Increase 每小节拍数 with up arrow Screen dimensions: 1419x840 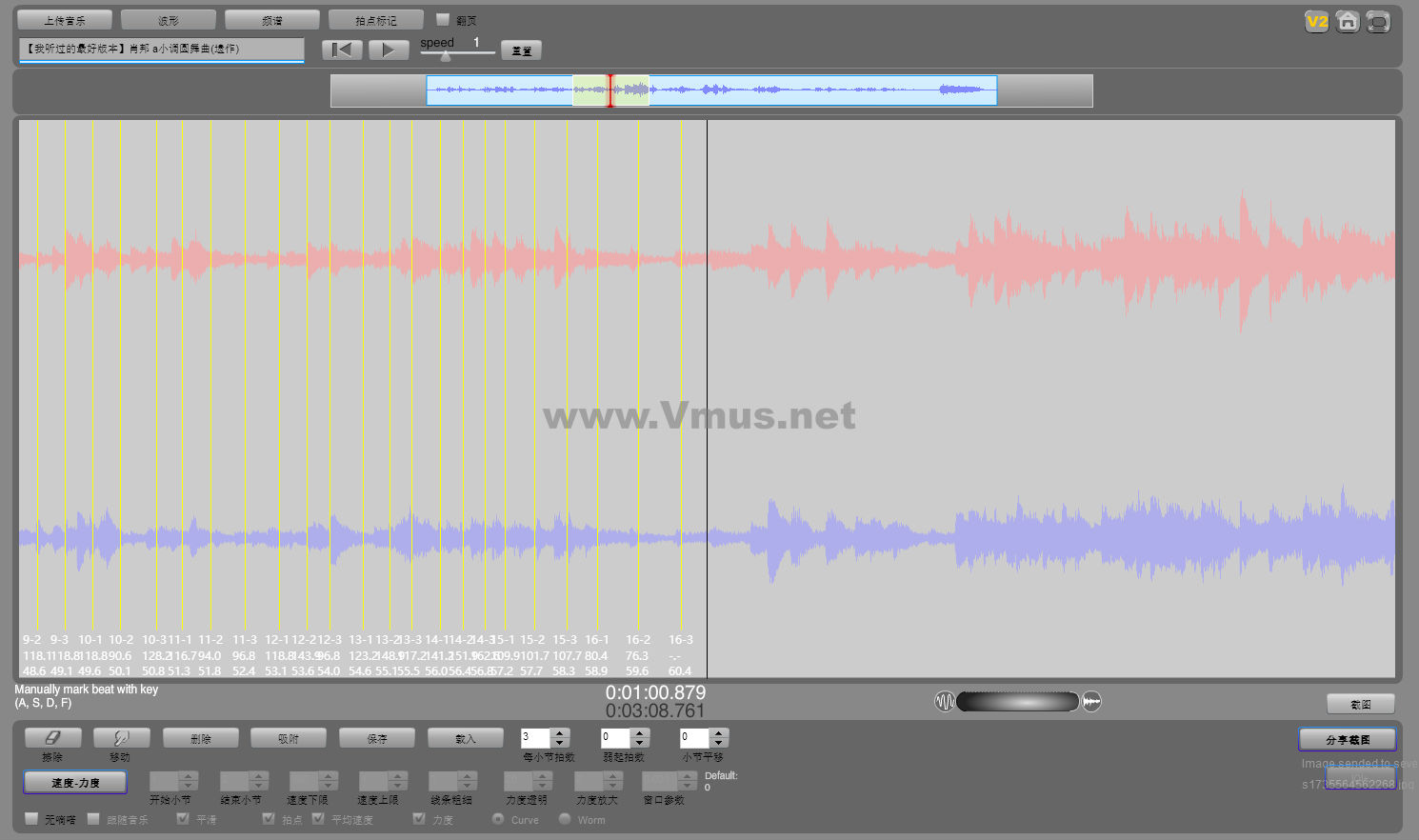coord(560,733)
